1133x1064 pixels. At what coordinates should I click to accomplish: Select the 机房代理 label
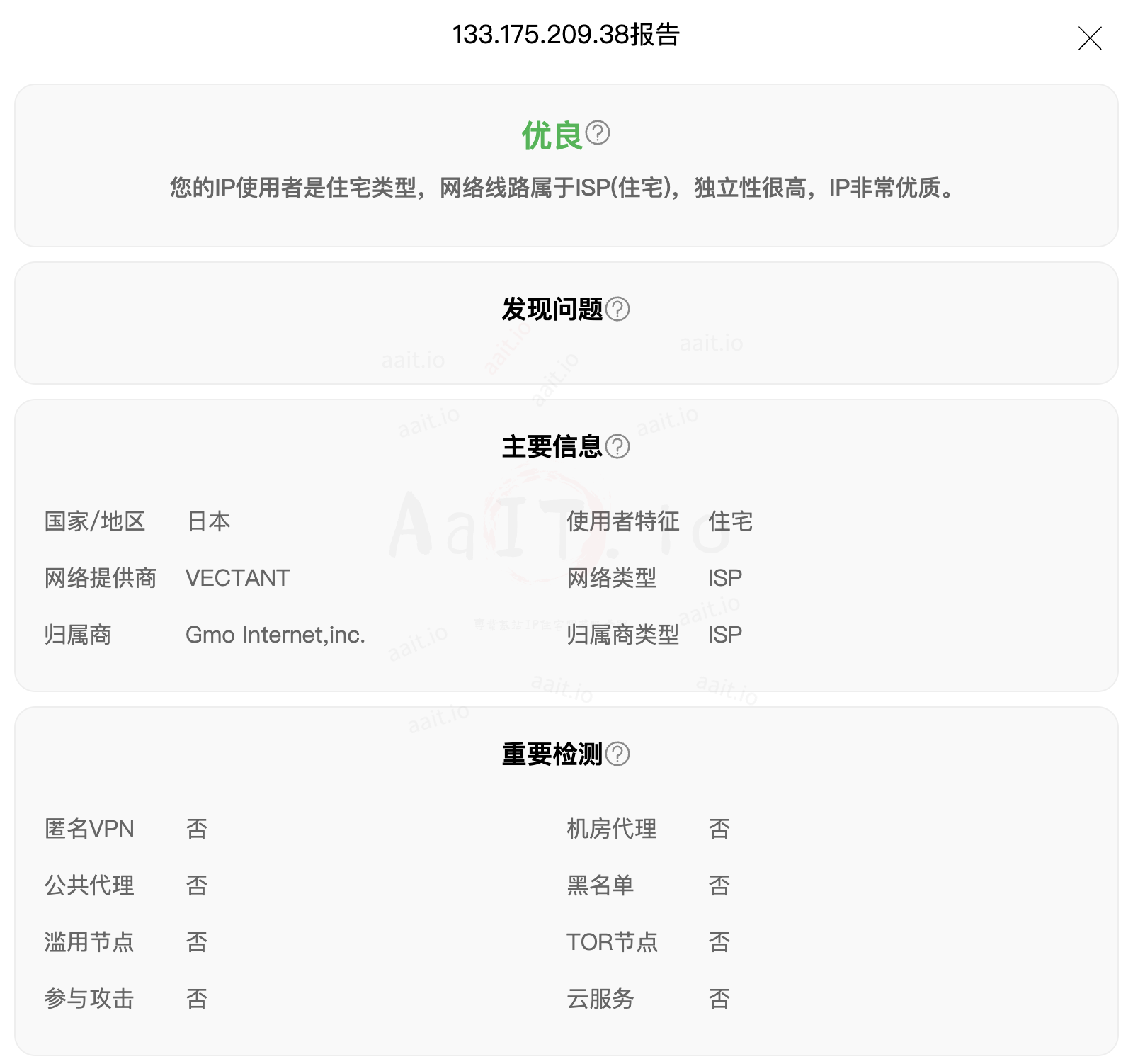pyautogui.click(x=612, y=829)
